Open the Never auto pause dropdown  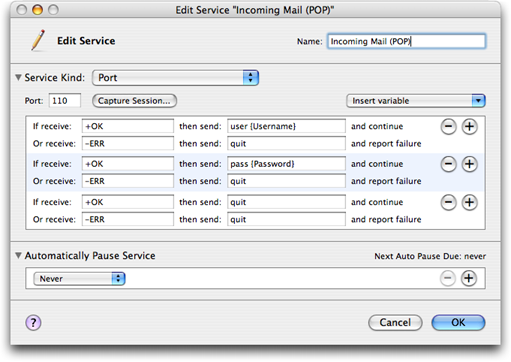pyautogui.click(x=79, y=279)
